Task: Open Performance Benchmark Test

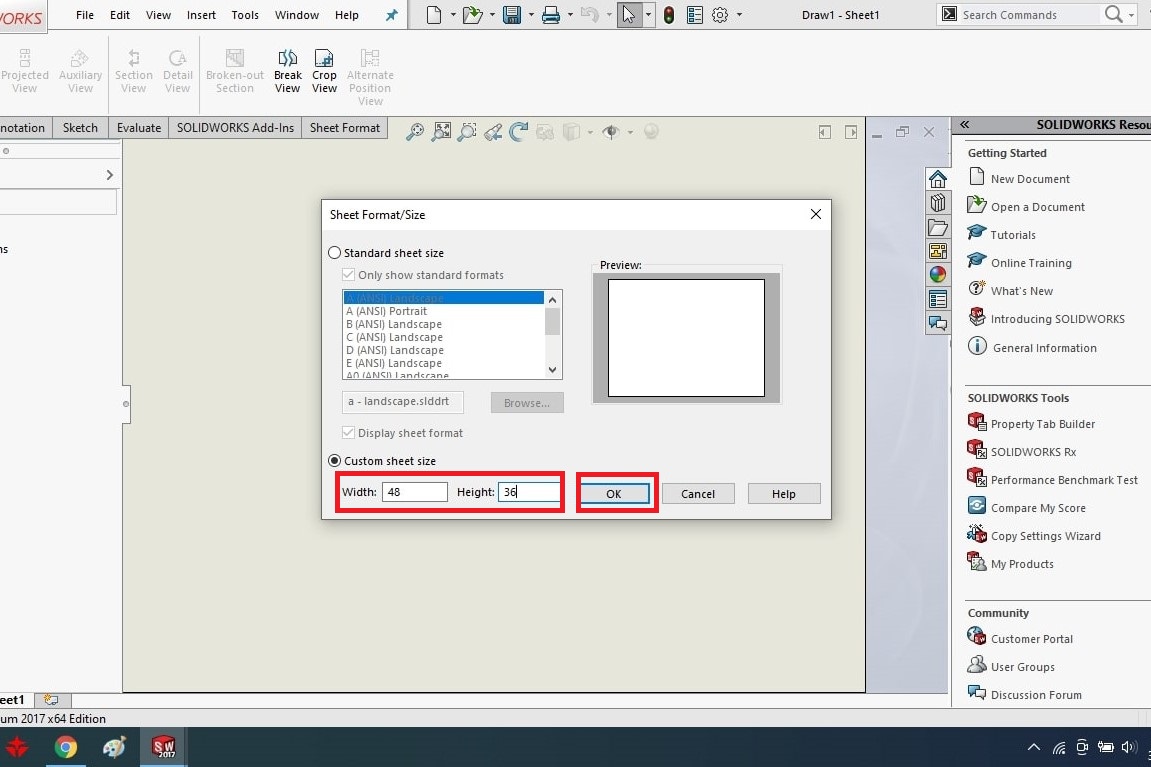Action: tap(1064, 480)
